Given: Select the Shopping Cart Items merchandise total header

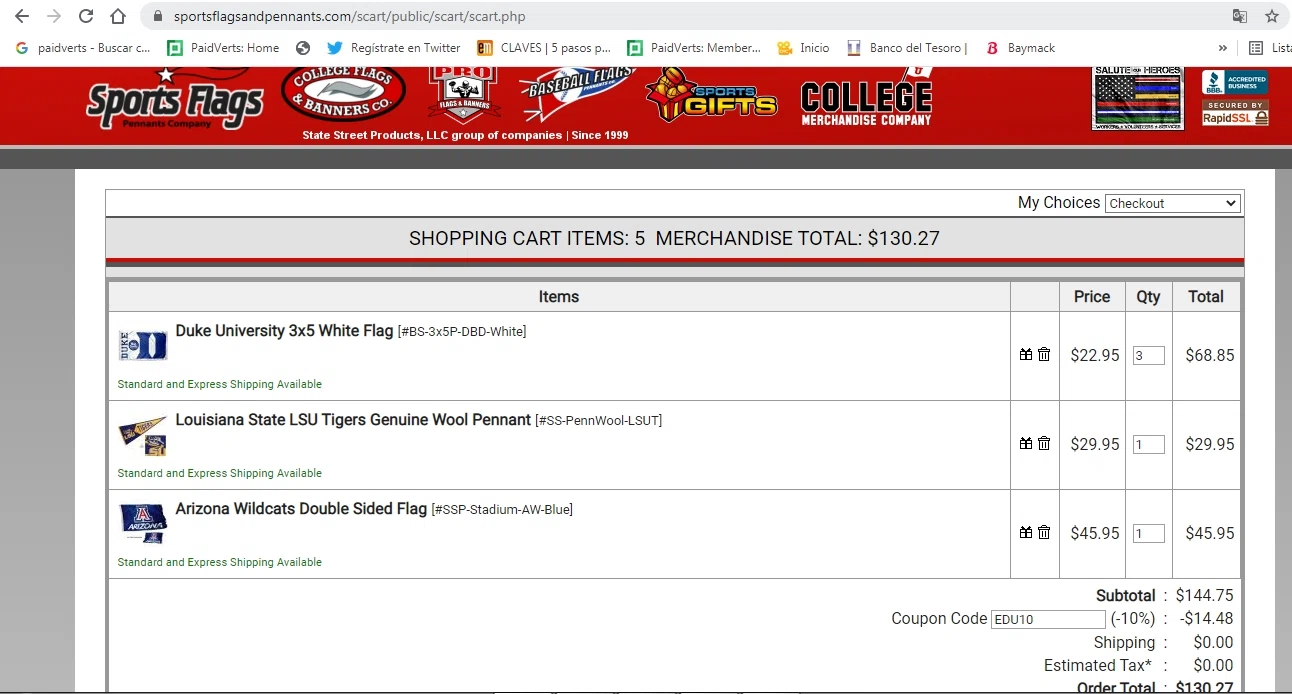Looking at the screenshot, I should [x=675, y=239].
